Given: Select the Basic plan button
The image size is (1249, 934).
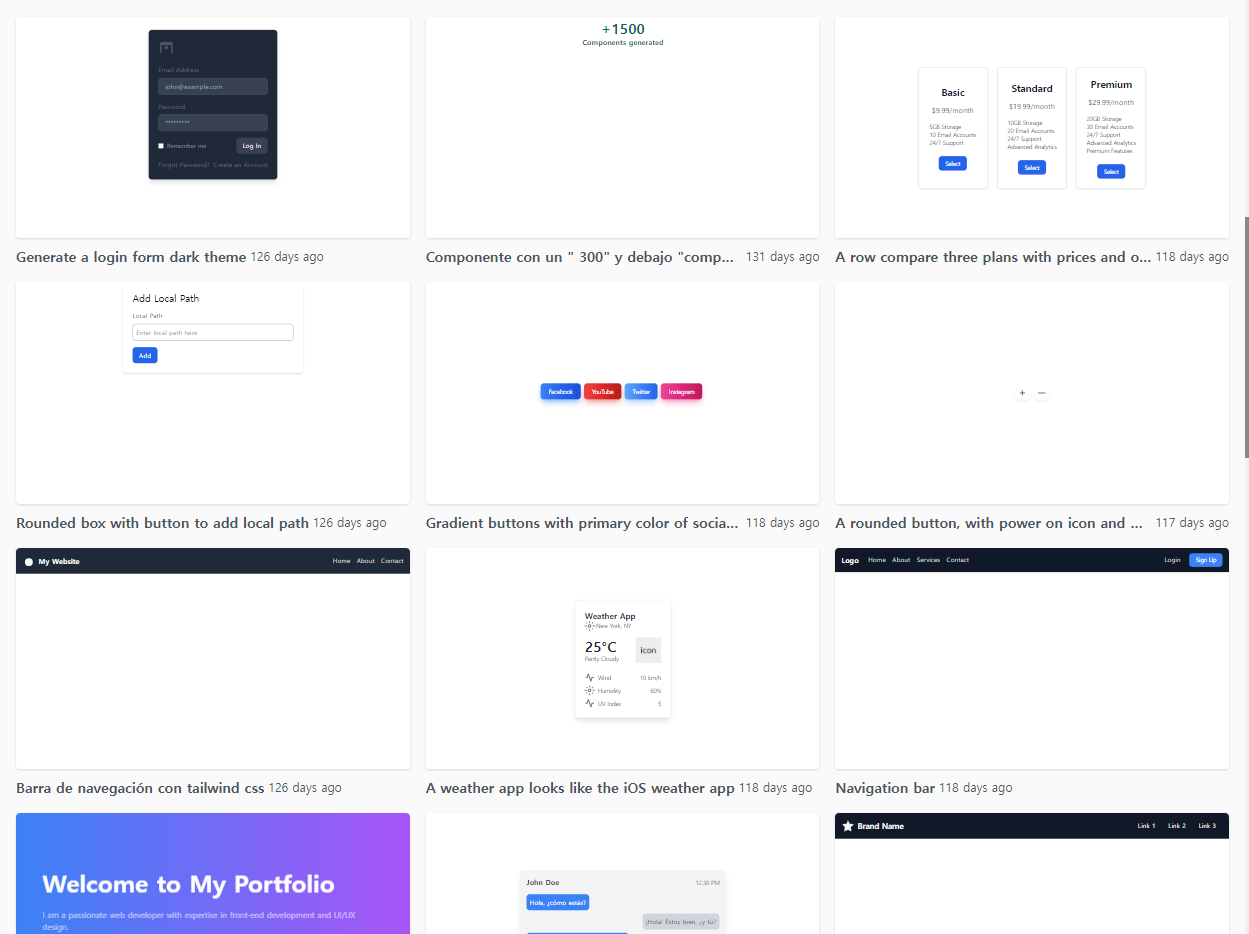Looking at the screenshot, I should tap(953, 164).
